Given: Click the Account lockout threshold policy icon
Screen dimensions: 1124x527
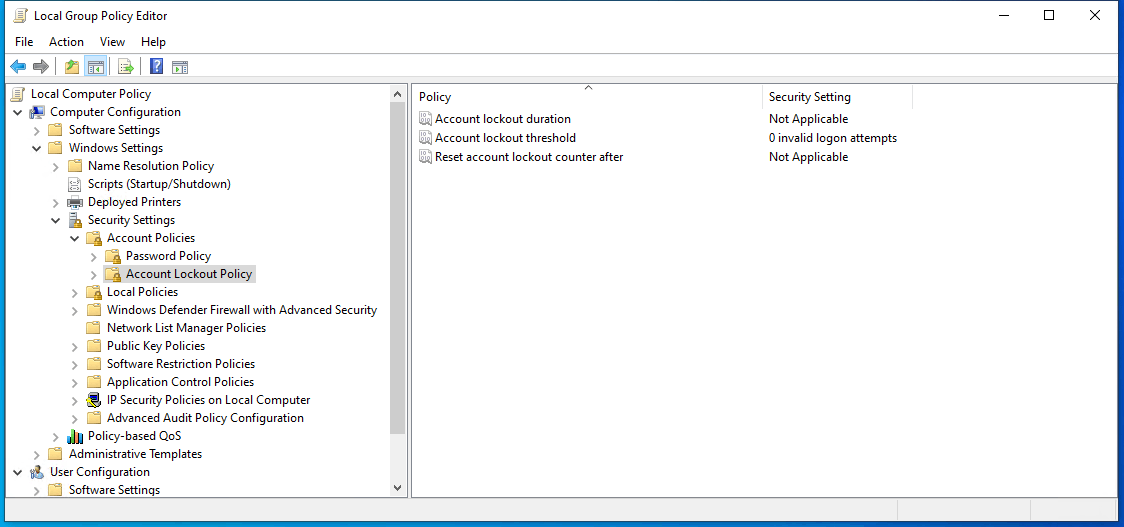Looking at the screenshot, I should pyautogui.click(x=425, y=138).
